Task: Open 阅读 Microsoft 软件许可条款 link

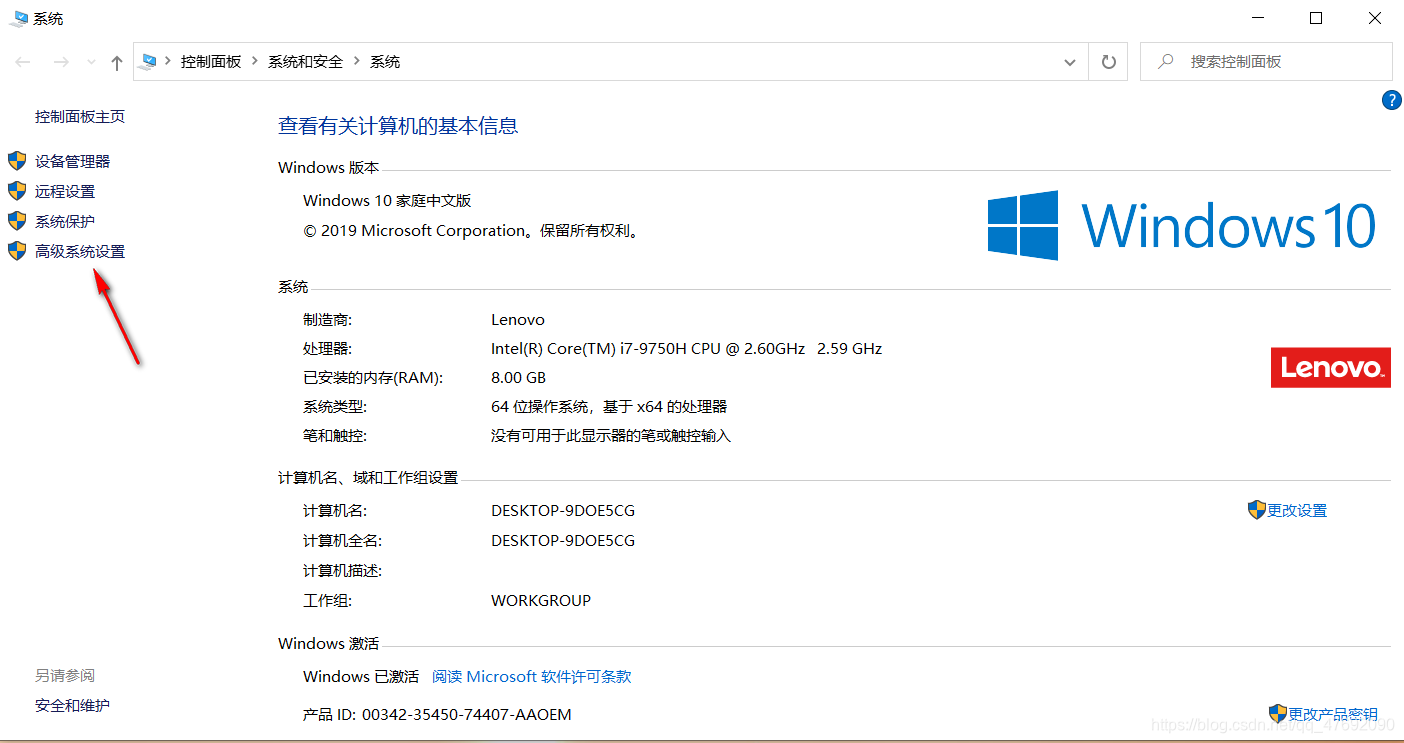Action: click(532, 677)
